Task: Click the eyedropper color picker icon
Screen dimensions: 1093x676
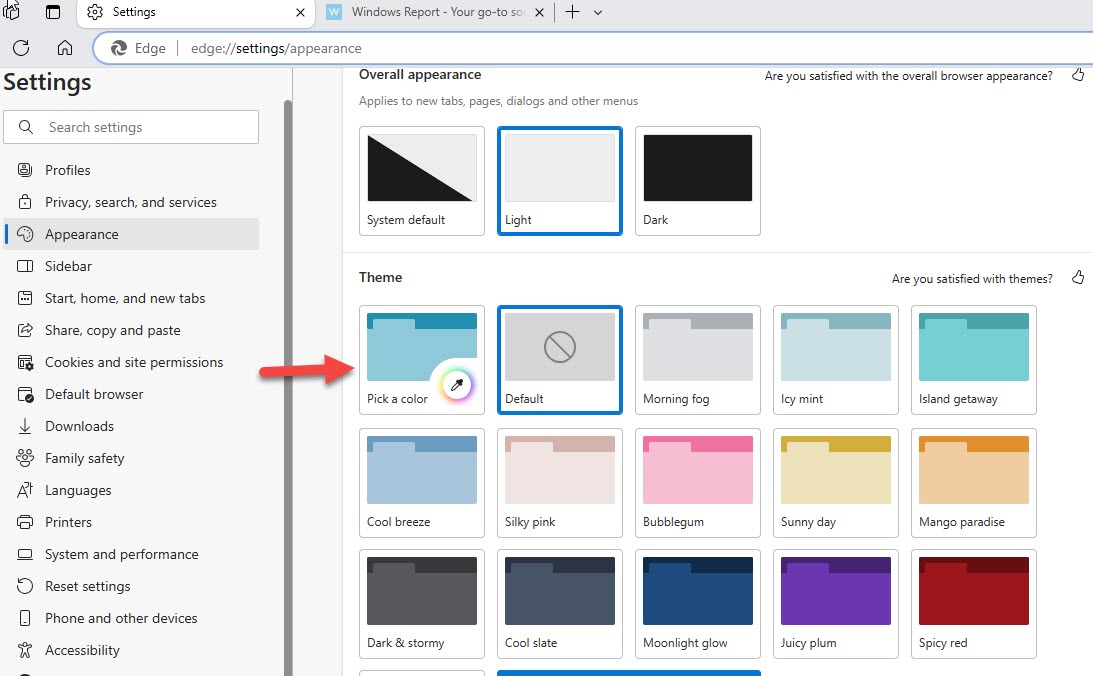Action: pos(457,385)
